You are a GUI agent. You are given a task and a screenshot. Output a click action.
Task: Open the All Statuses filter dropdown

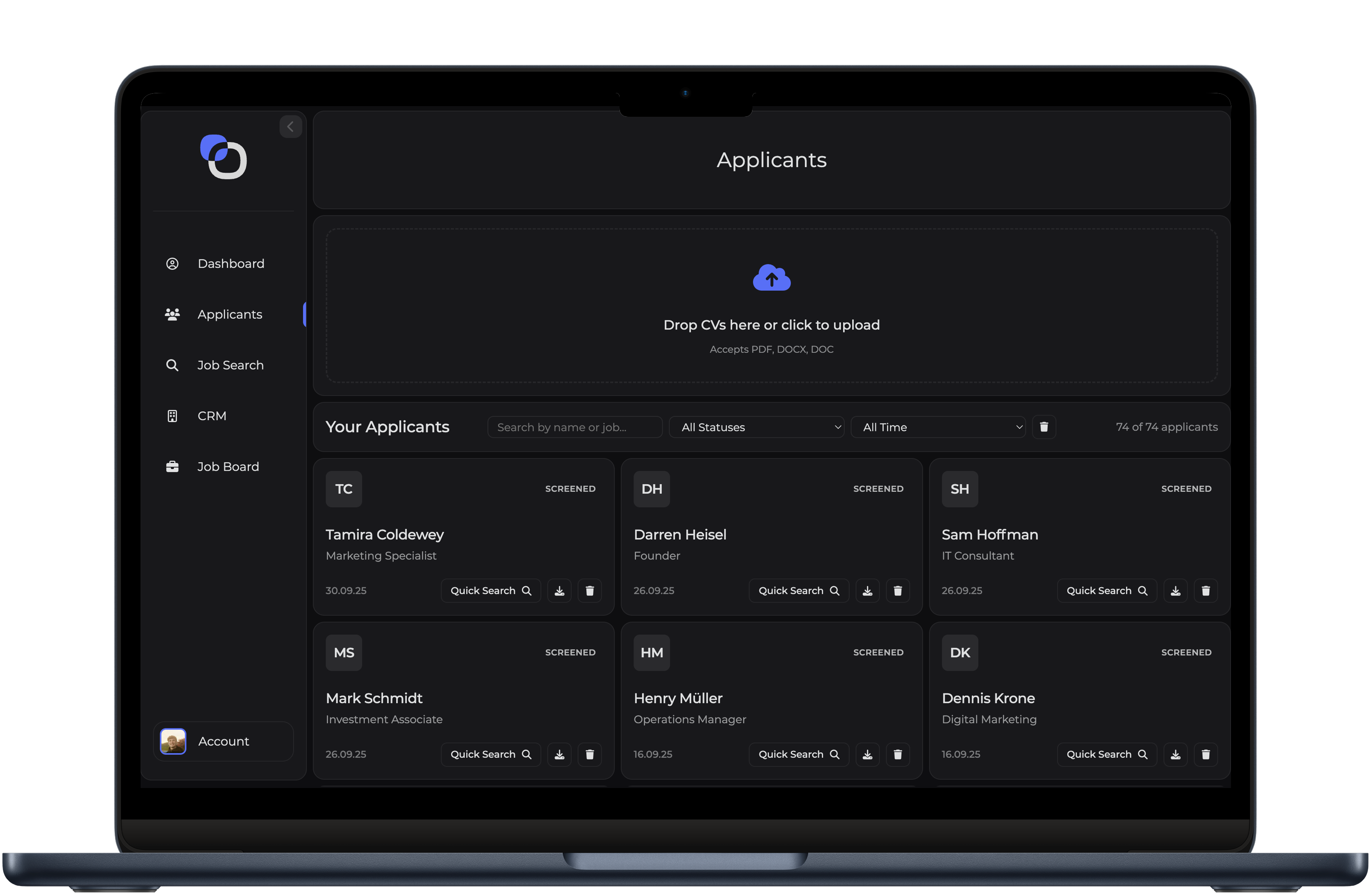coord(756,427)
